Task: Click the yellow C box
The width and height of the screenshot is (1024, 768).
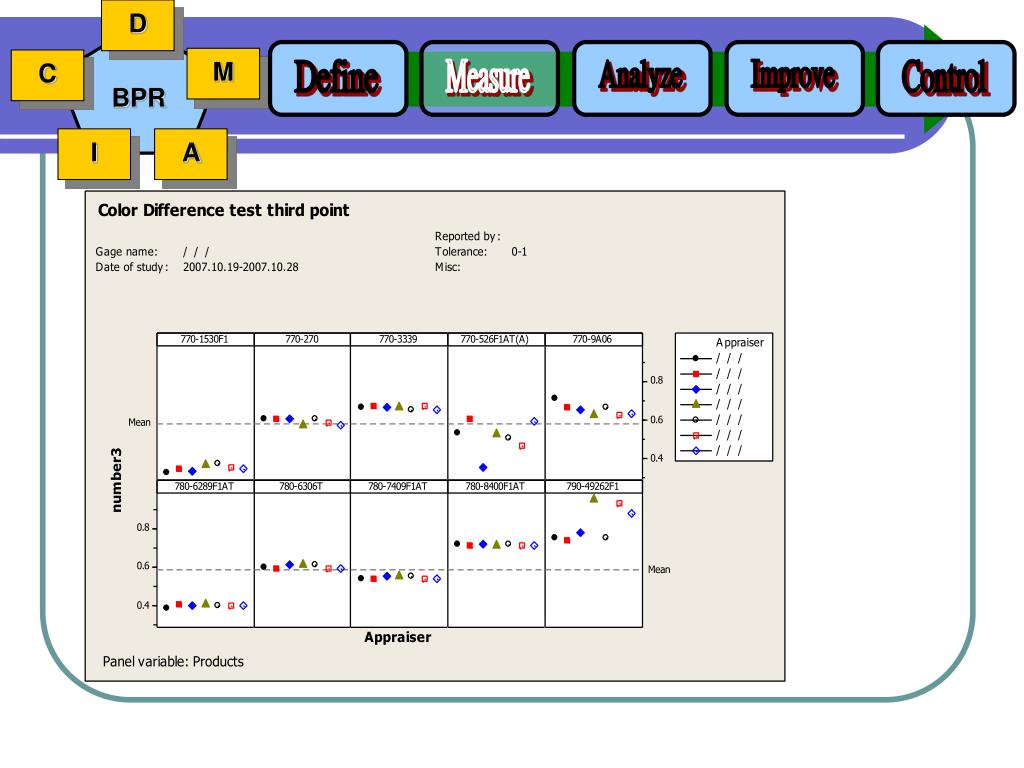Action: pyautogui.click(x=47, y=74)
